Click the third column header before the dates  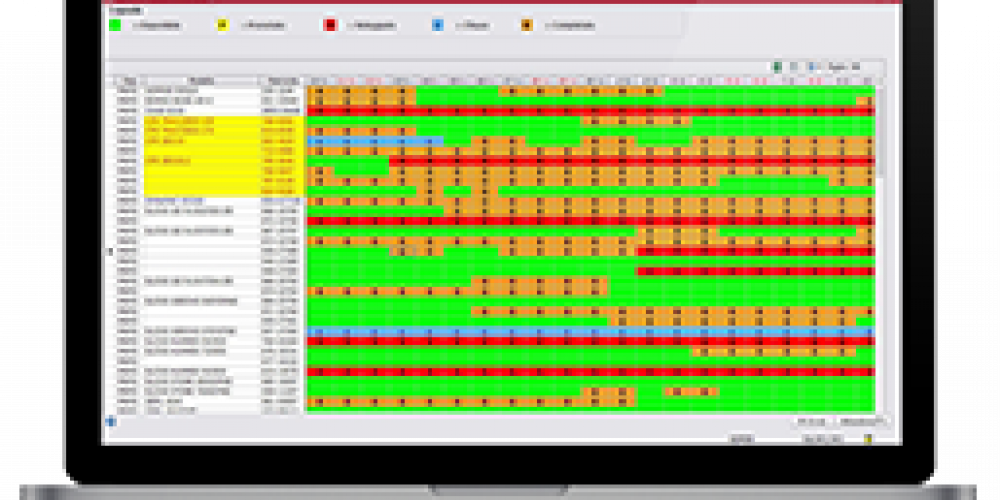[280, 80]
